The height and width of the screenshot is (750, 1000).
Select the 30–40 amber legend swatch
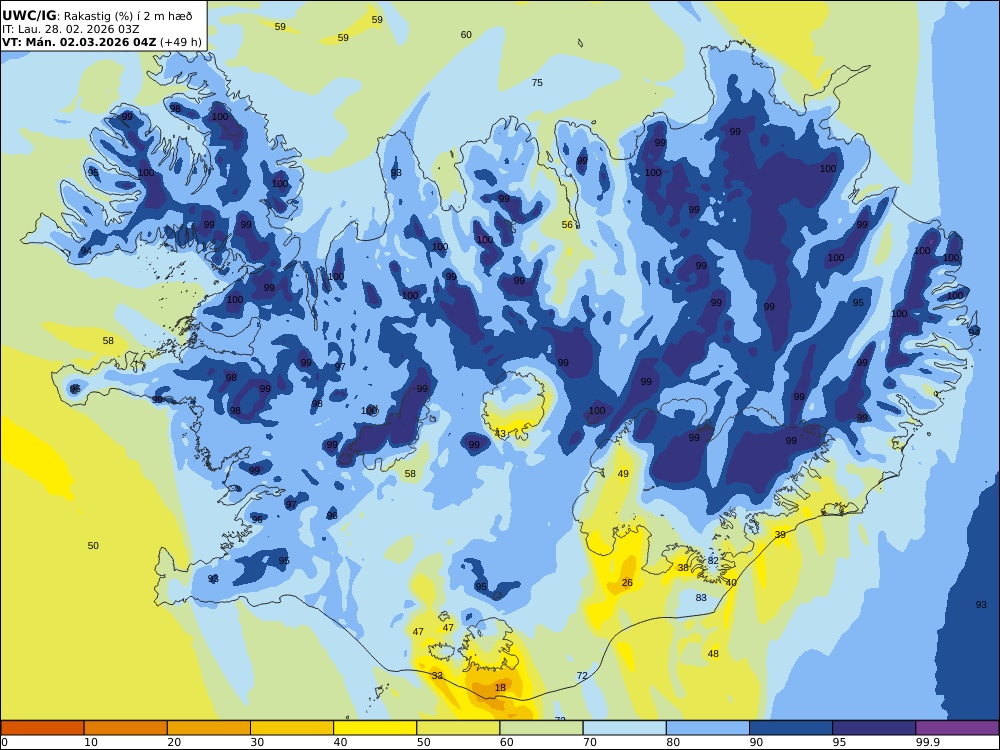(292, 728)
